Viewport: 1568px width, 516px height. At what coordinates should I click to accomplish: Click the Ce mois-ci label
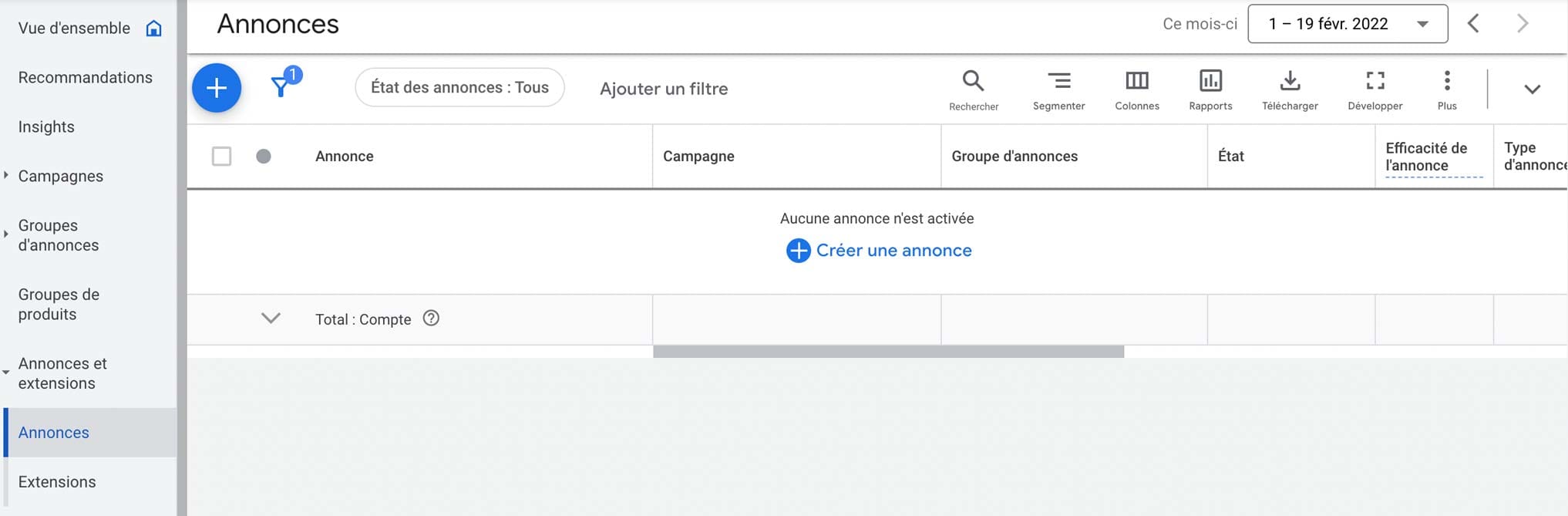click(x=1200, y=24)
